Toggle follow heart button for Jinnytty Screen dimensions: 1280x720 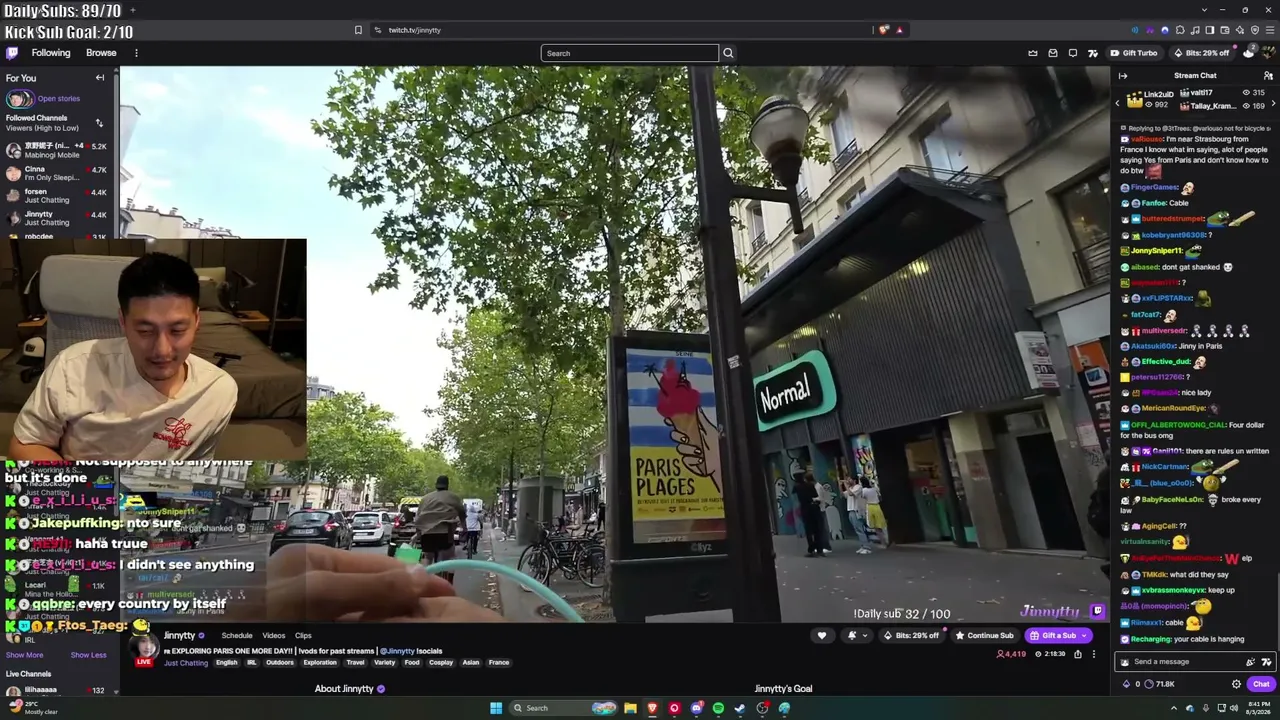[x=822, y=635]
